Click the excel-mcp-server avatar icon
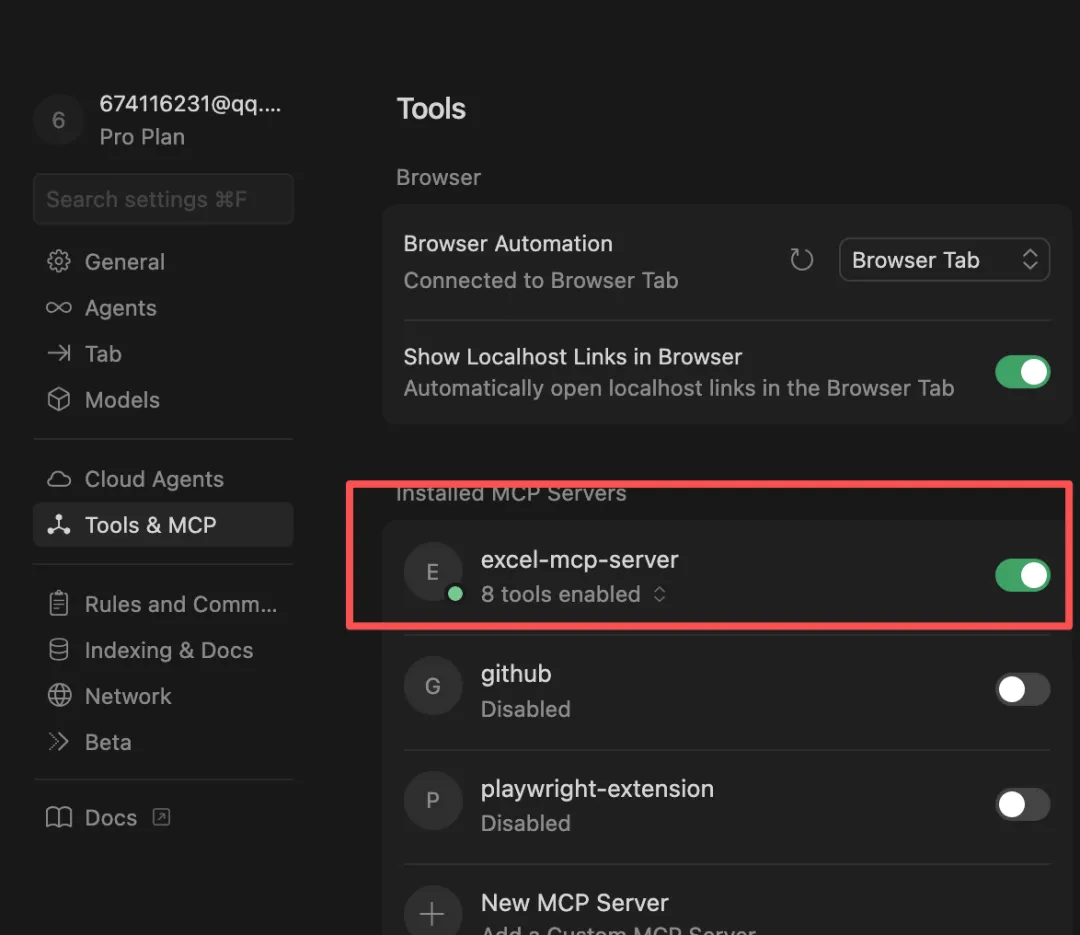 432,572
